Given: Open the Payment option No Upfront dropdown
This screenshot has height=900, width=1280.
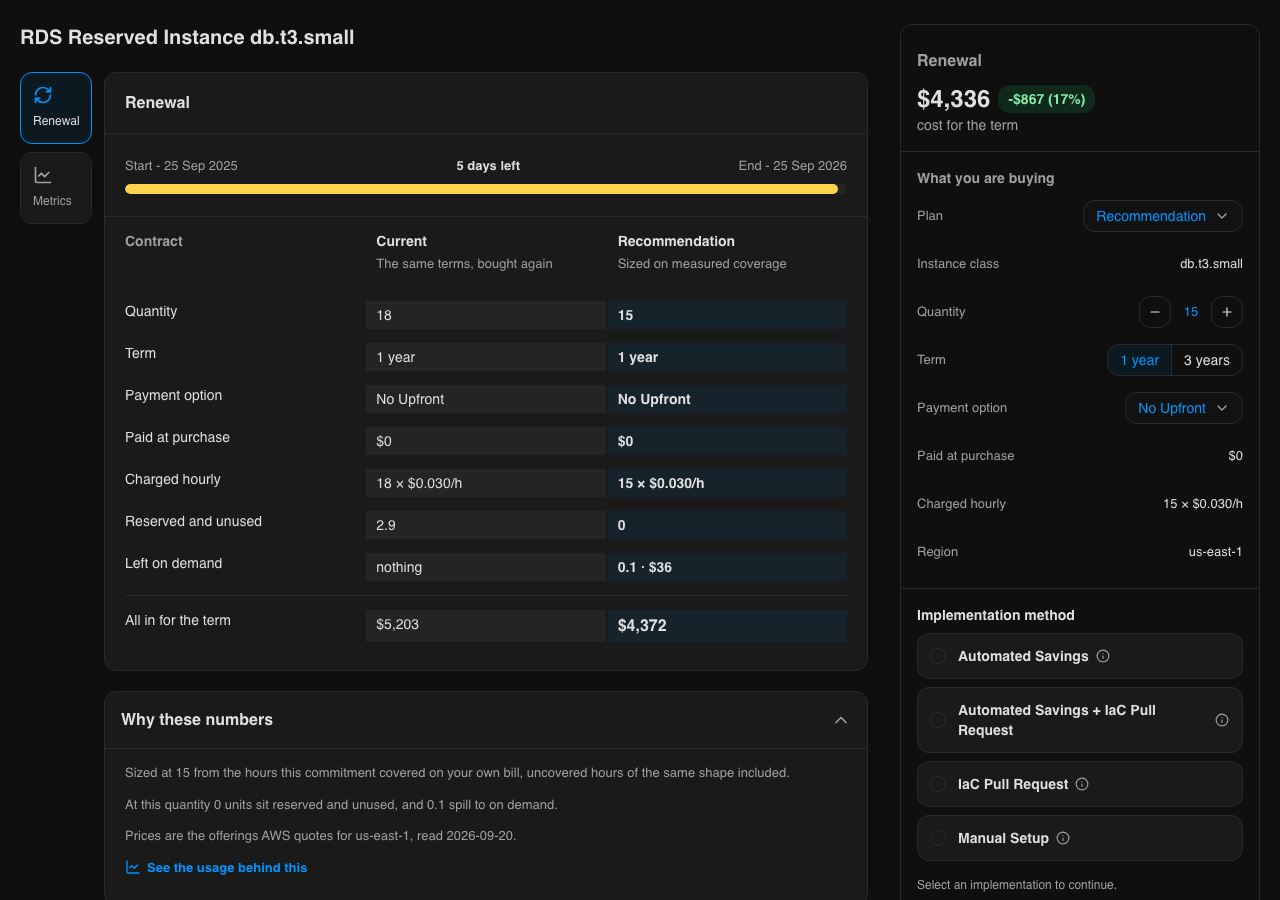Looking at the screenshot, I should click(1184, 408).
